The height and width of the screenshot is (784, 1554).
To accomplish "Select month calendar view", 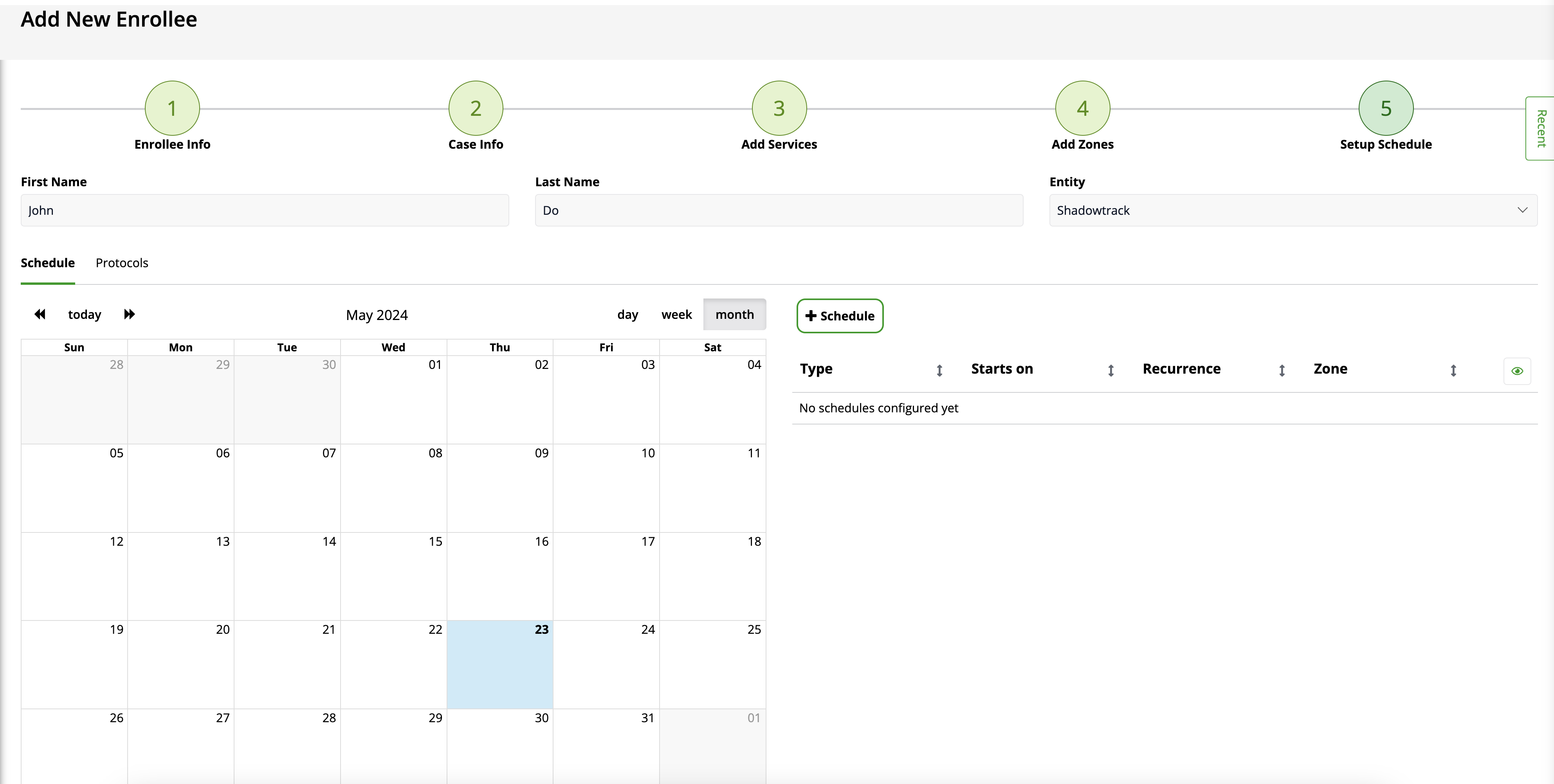I will 734,314.
